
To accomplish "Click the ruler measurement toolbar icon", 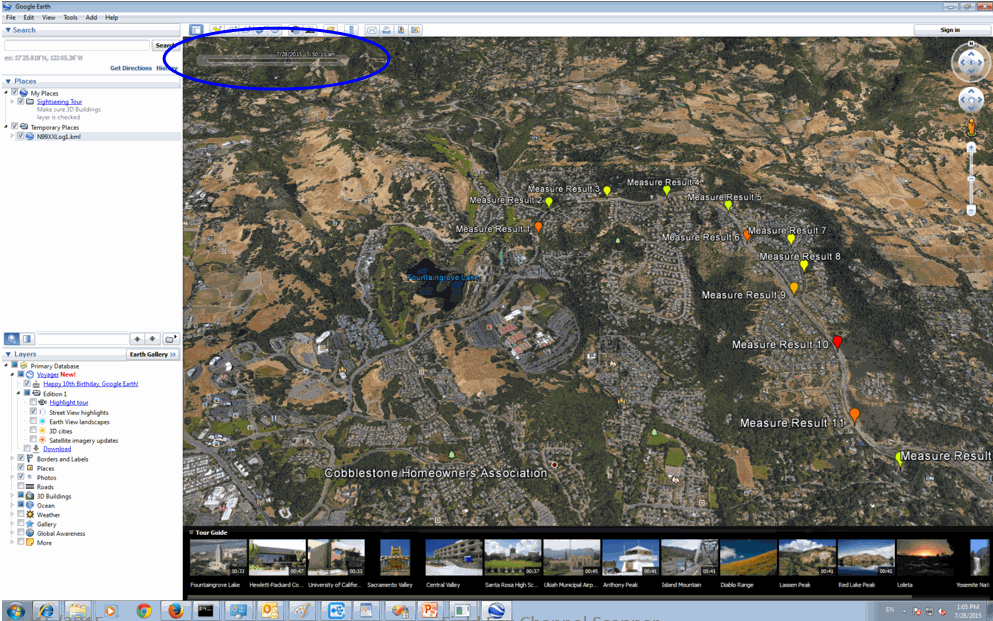I will coord(352,30).
